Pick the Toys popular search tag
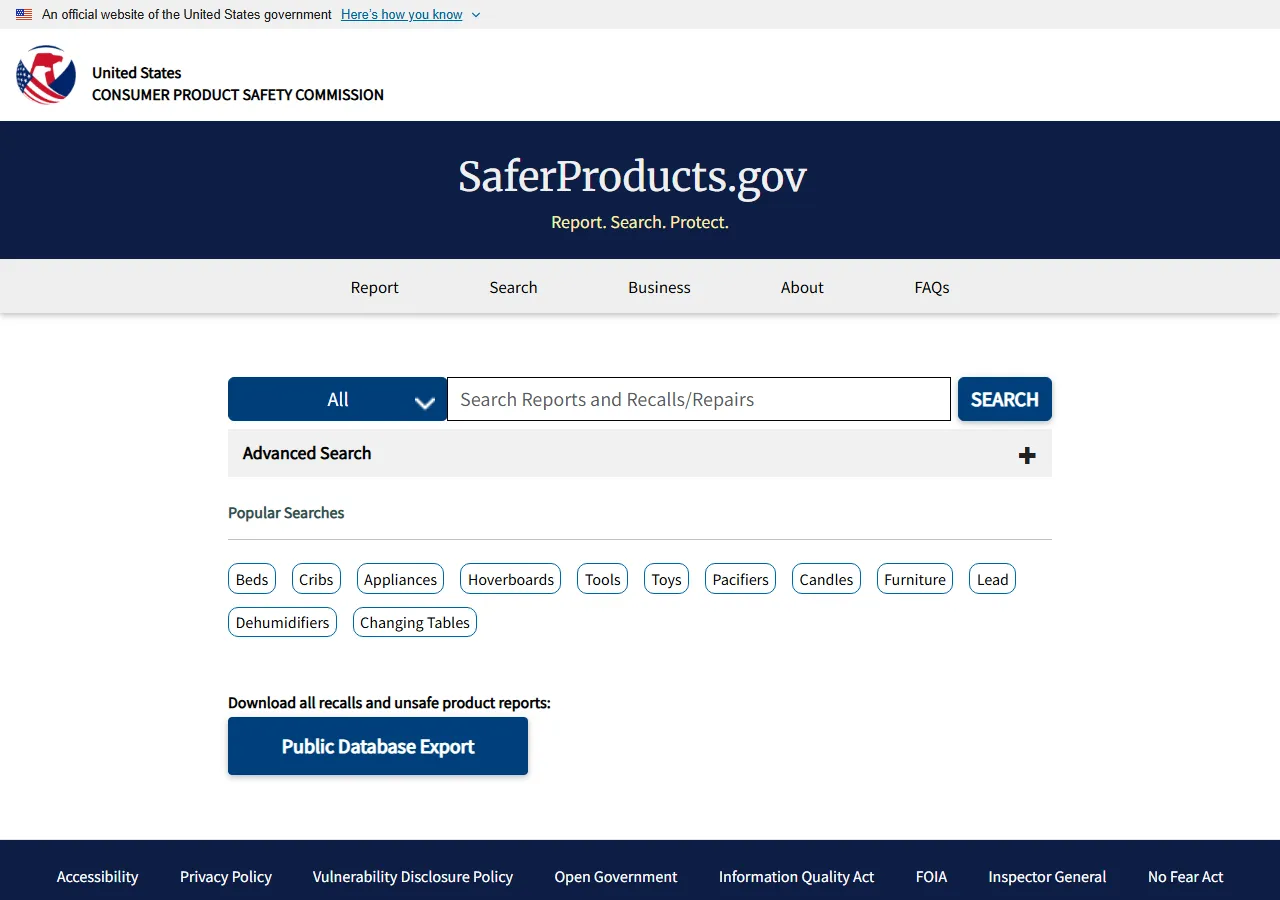Viewport: 1280px width, 900px height. point(666,579)
